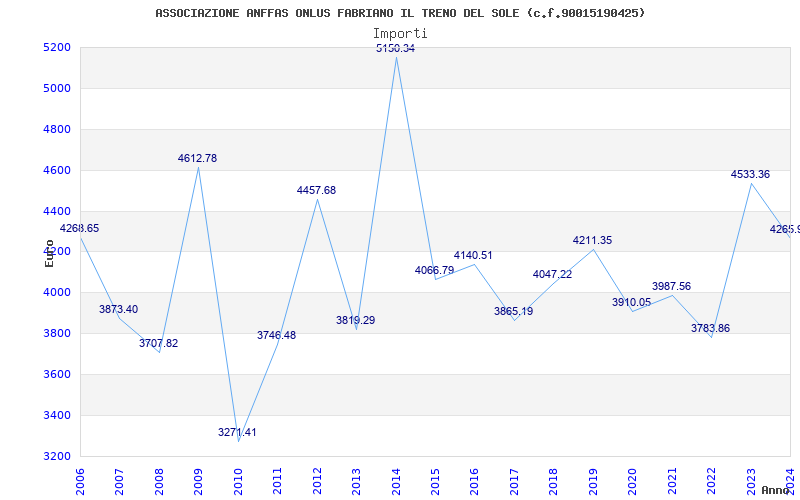Click the 2013 year tick label
Image resolution: width=800 pixels, height=500 pixels.
tap(357, 482)
